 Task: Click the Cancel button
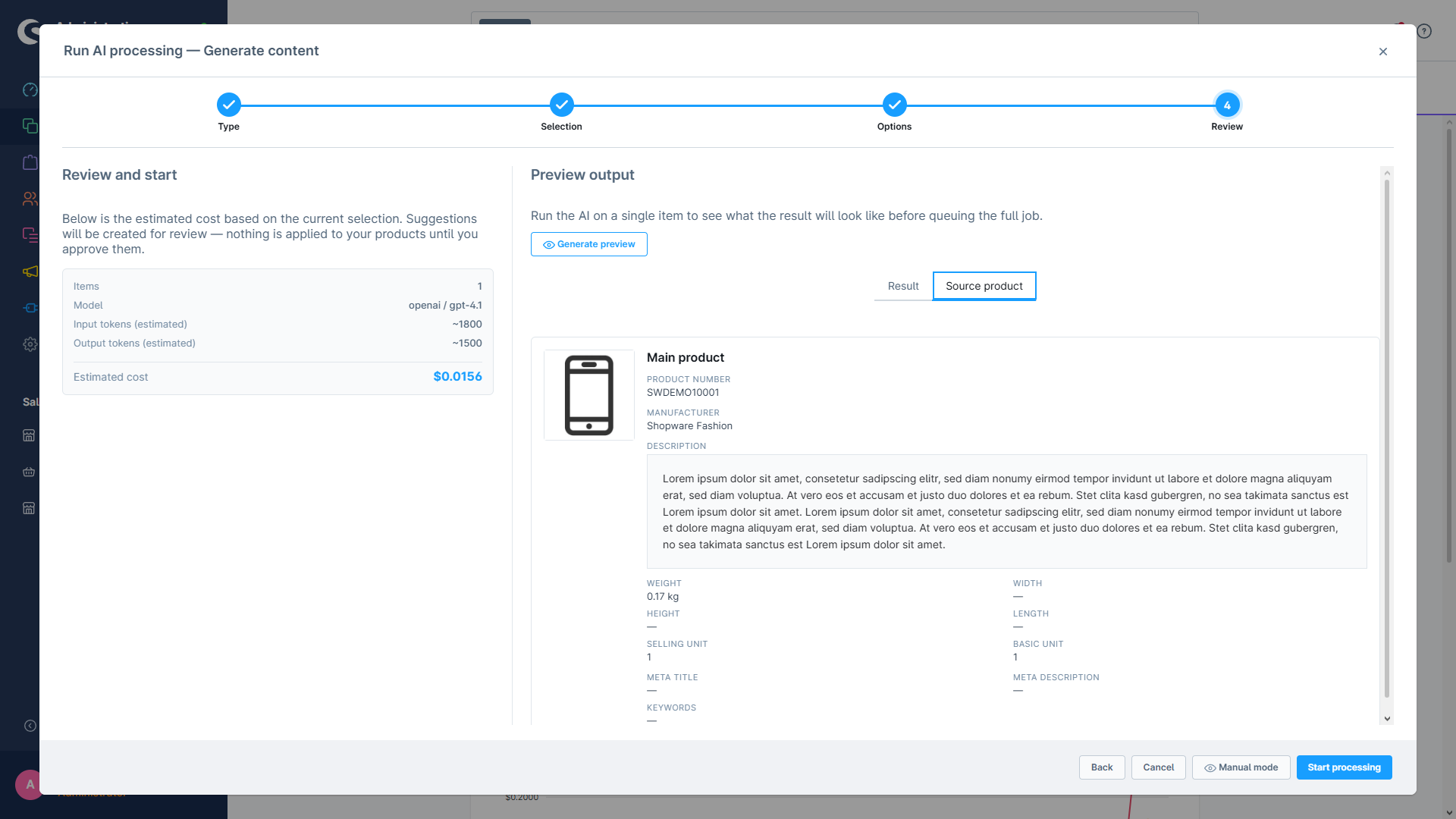pos(1159,767)
